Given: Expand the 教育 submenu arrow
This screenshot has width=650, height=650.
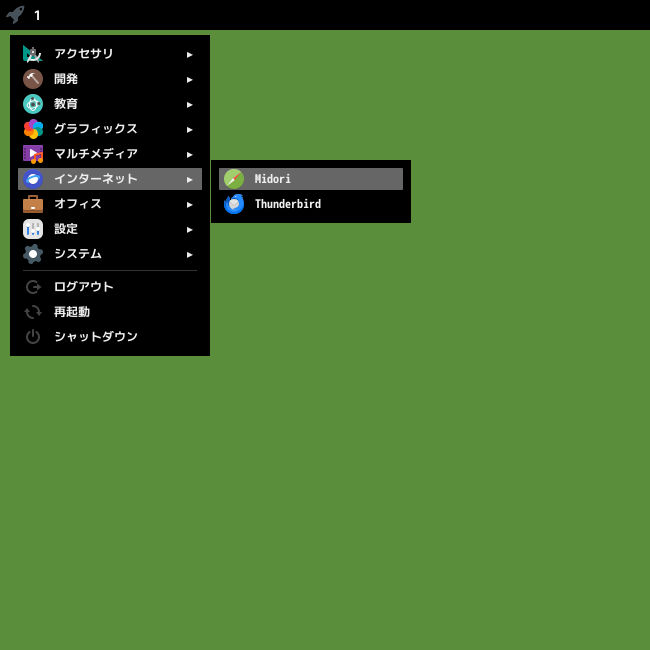Looking at the screenshot, I should pos(189,104).
